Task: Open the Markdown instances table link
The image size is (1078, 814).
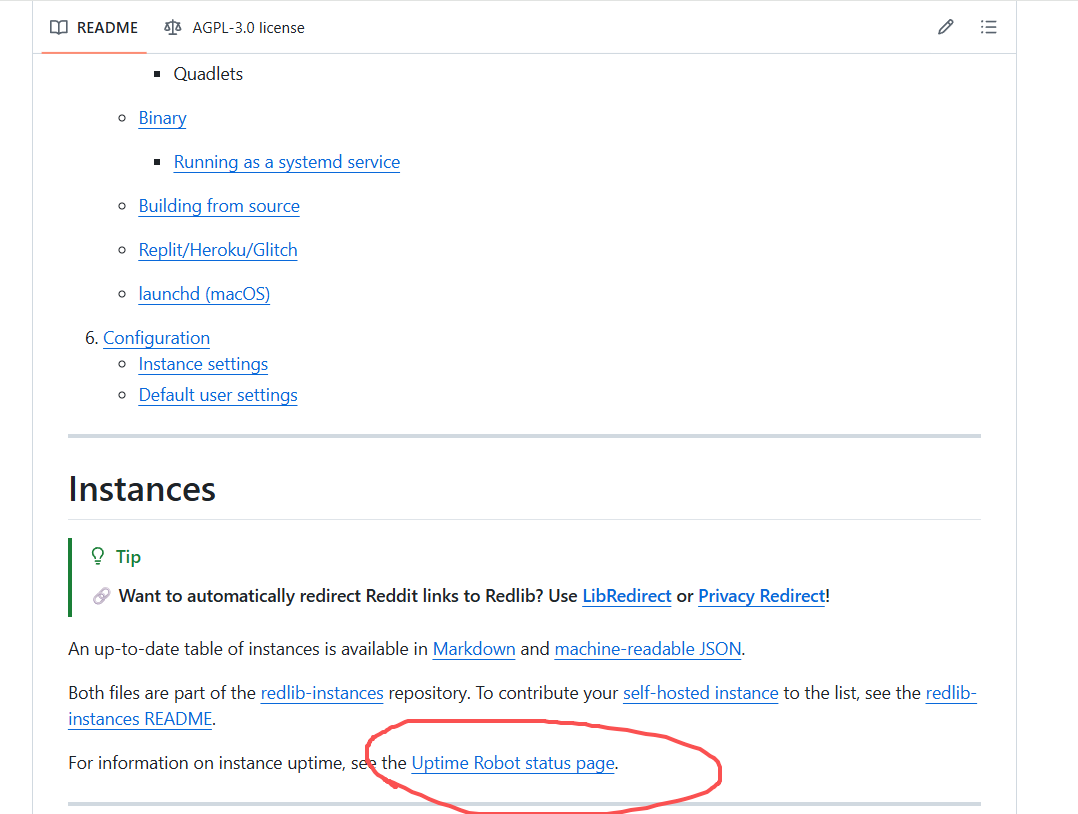Action: pos(474,649)
